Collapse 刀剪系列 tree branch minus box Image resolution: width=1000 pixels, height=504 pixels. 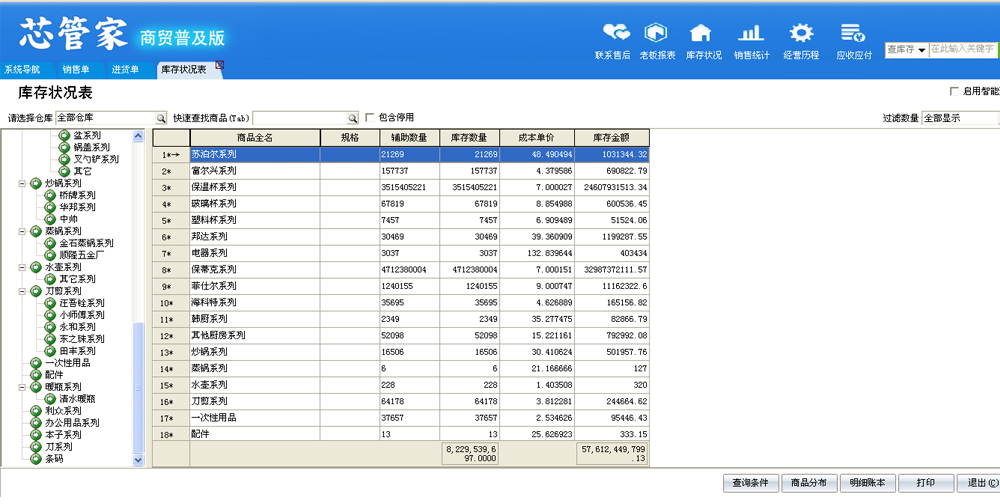click(22, 291)
